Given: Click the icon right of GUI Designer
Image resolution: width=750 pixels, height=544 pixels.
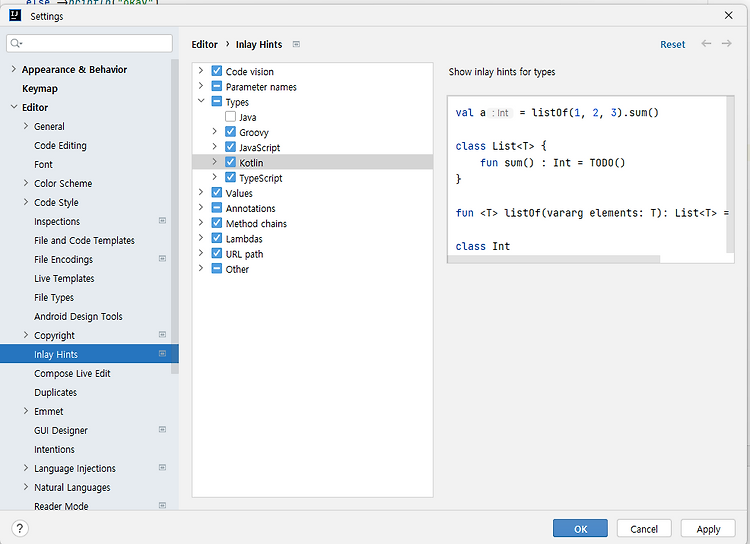Looking at the screenshot, I should coord(162,430).
